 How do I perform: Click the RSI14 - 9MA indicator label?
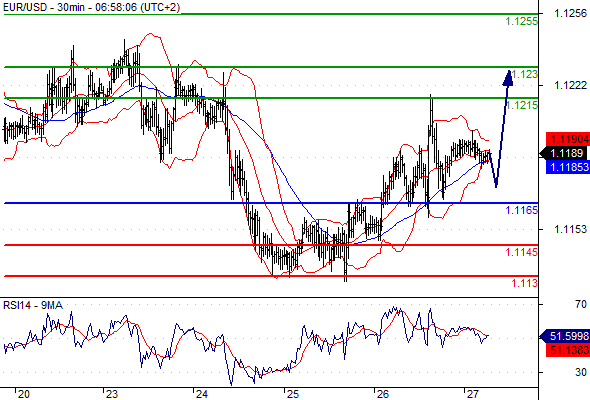[33, 305]
